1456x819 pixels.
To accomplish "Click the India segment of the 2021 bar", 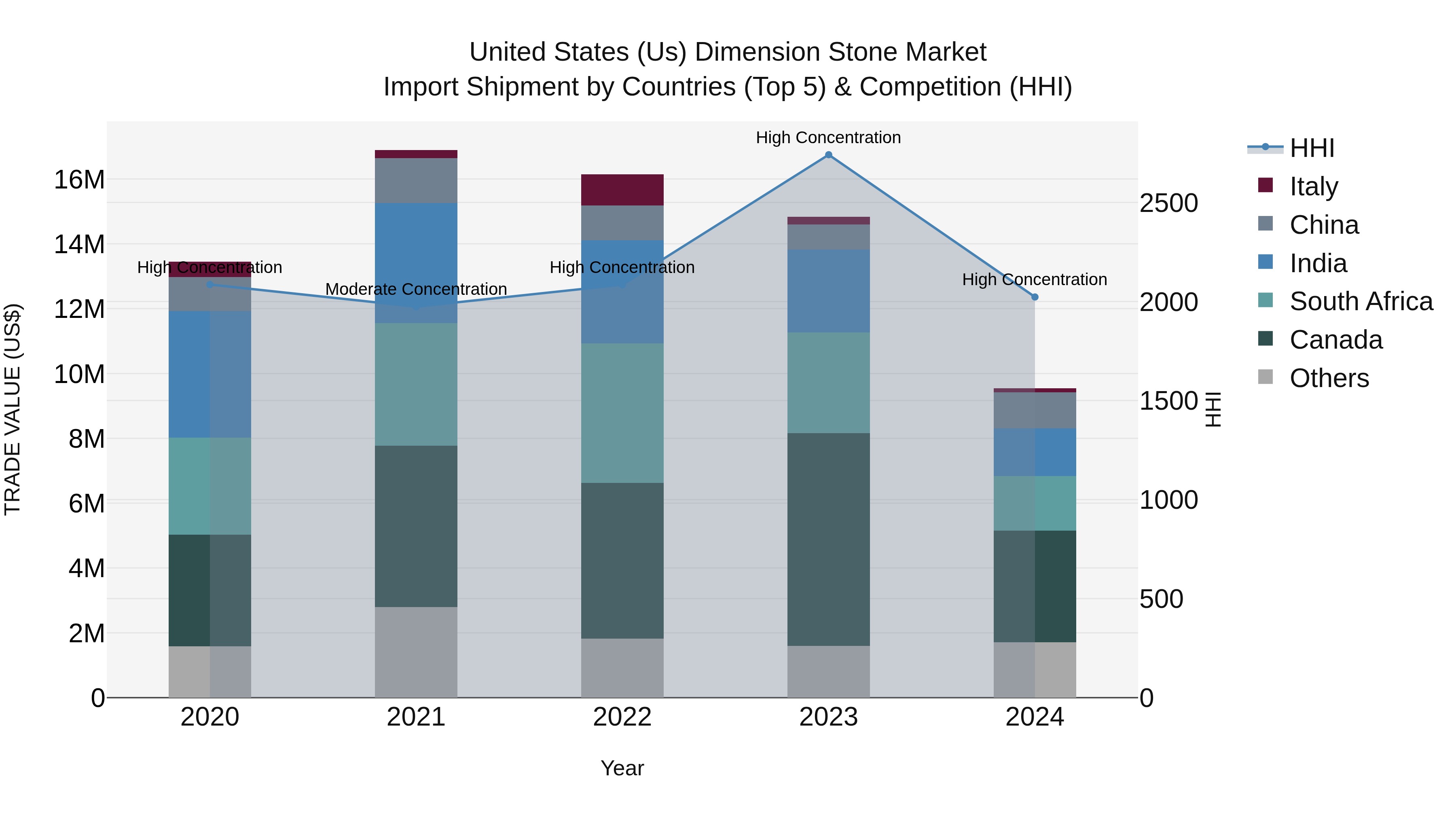I will pos(416,263).
